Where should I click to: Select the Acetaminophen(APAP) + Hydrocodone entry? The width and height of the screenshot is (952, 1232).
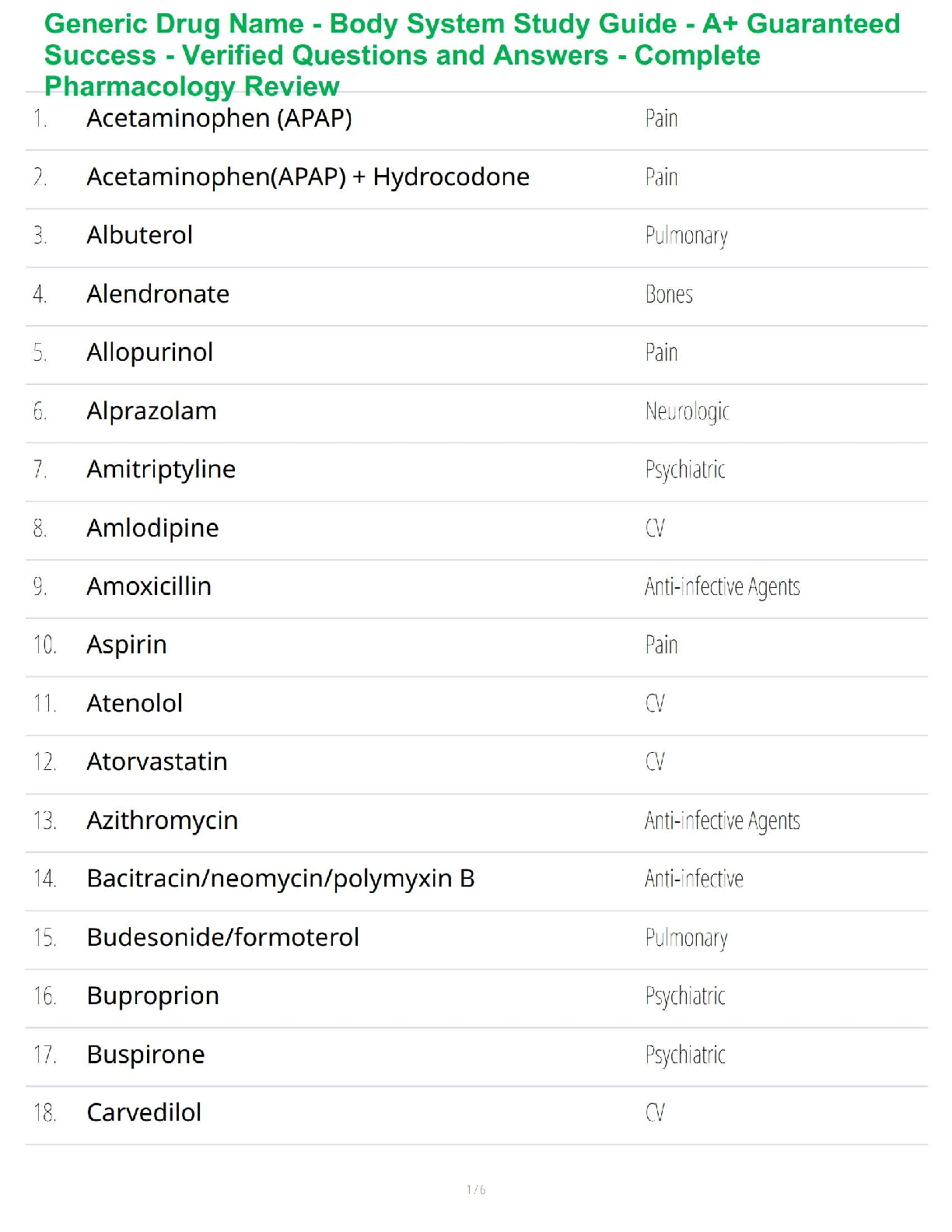(x=308, y=177)
